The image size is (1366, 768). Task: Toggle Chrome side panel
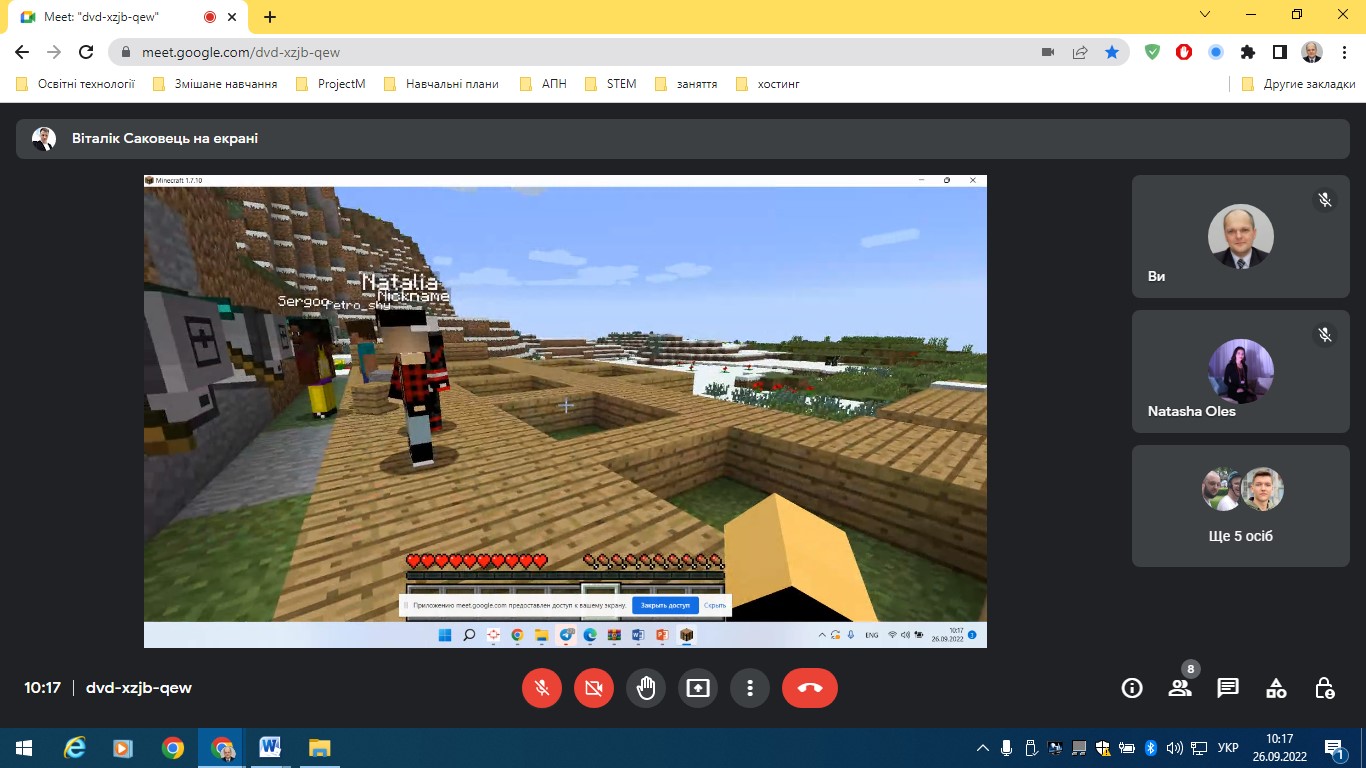pos(1279,52)
